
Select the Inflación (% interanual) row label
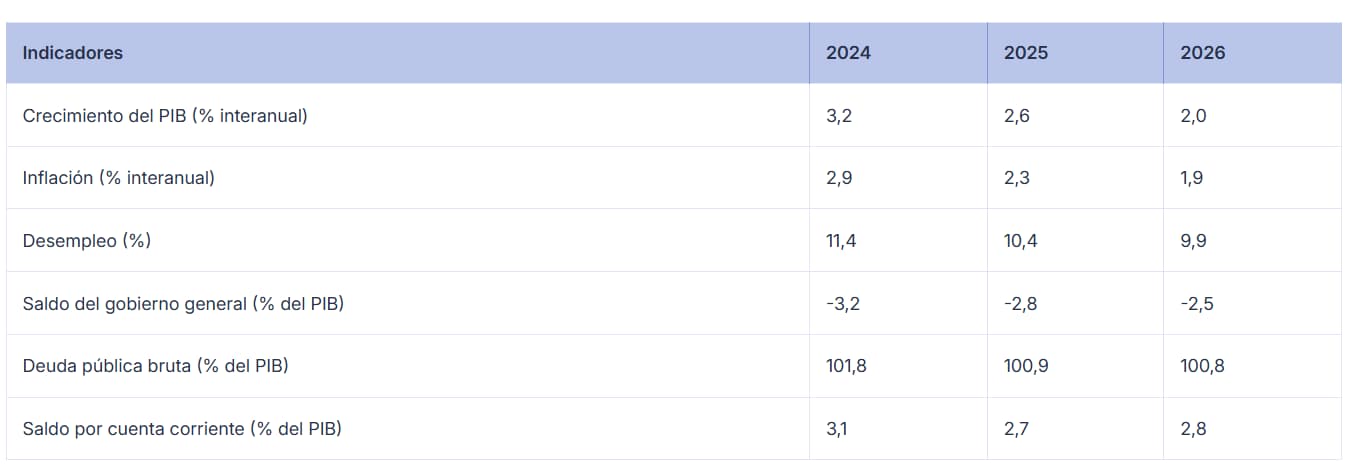119,178
